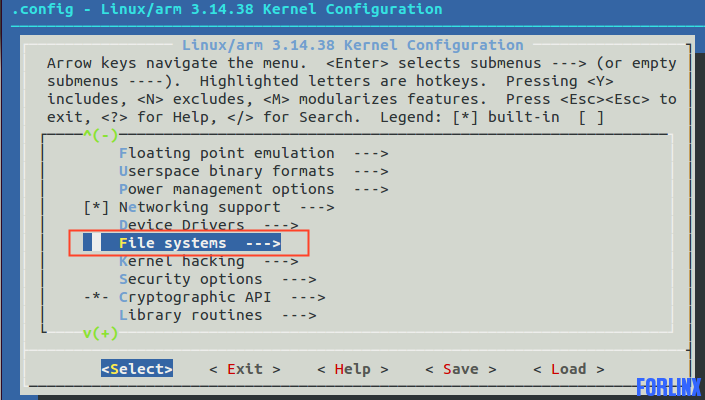Open Userspace binary formats submenu
Viewport: 705px width, 400px height.
pyautogui.click(x=254, y=171)
